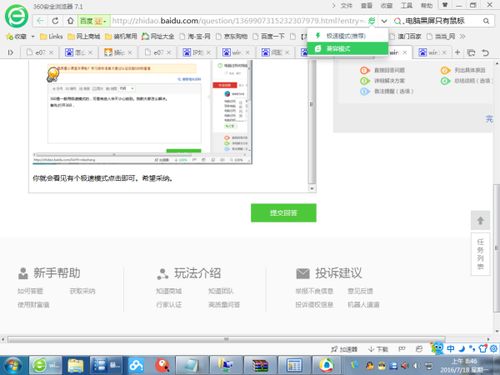
Task: Open the 行家认证 footer link
Action: pos(169,304)
